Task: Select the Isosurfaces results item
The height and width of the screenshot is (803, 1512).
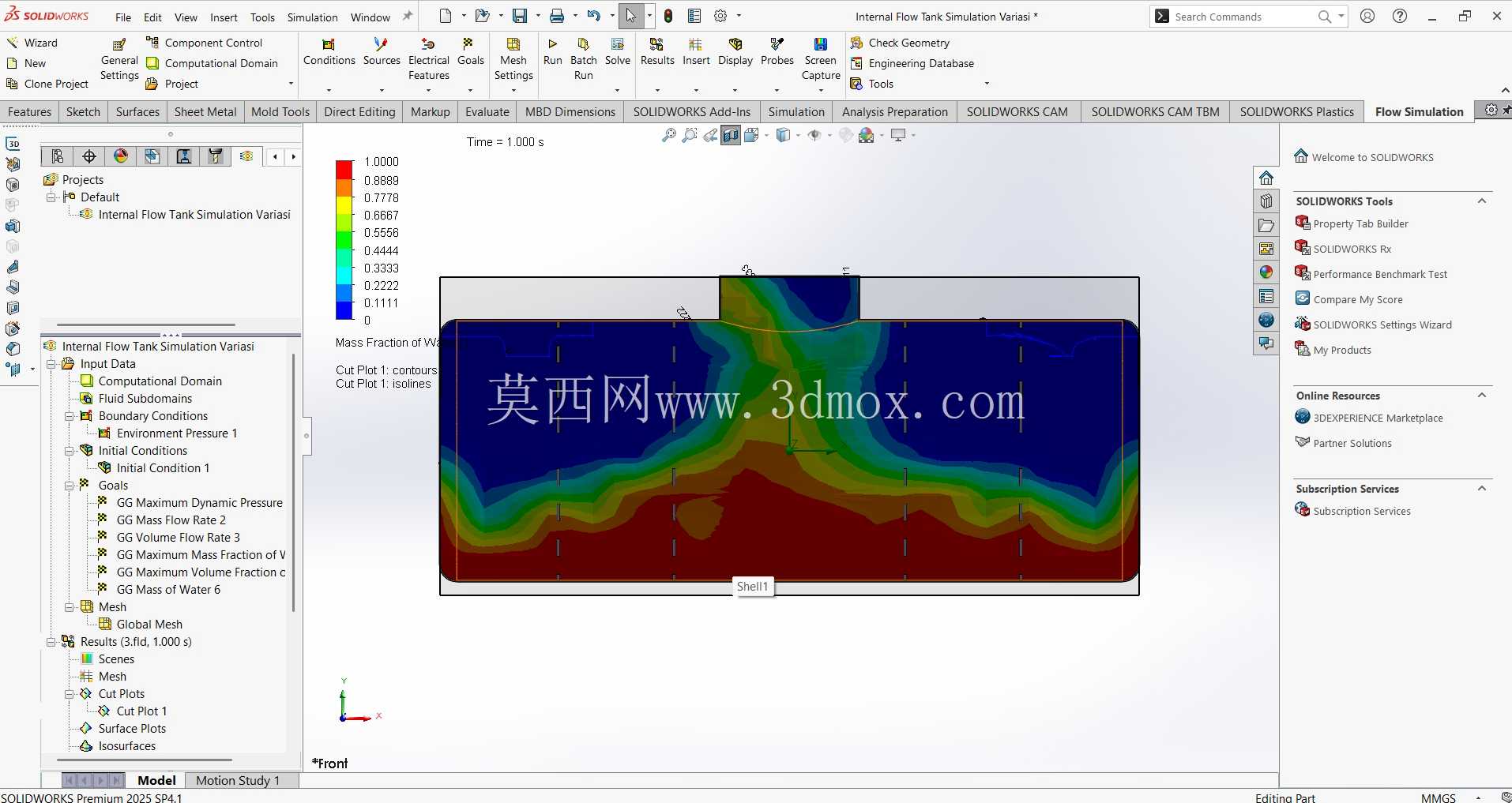Action: point(118,746)
